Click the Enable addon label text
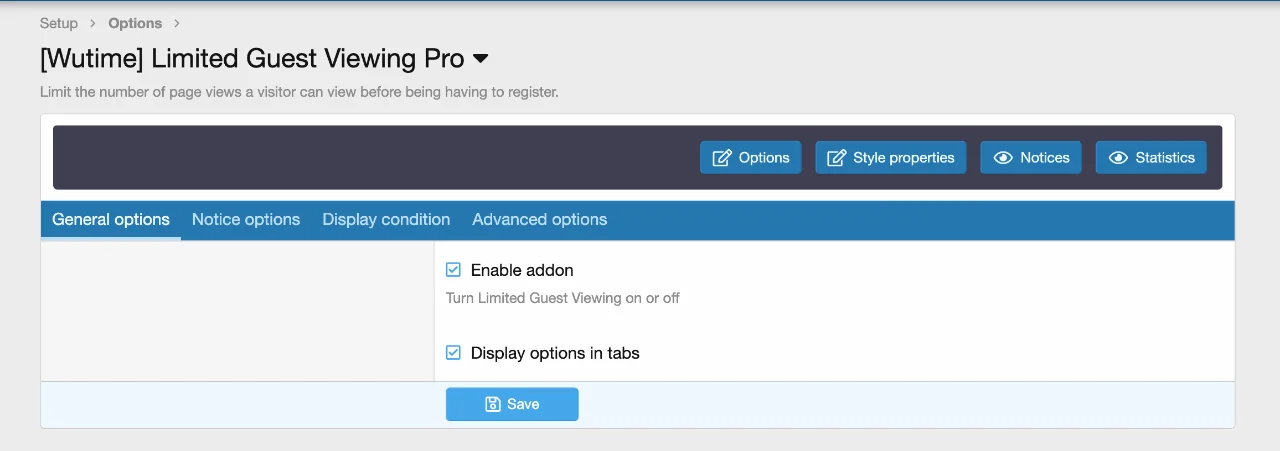 pos(522,270)
